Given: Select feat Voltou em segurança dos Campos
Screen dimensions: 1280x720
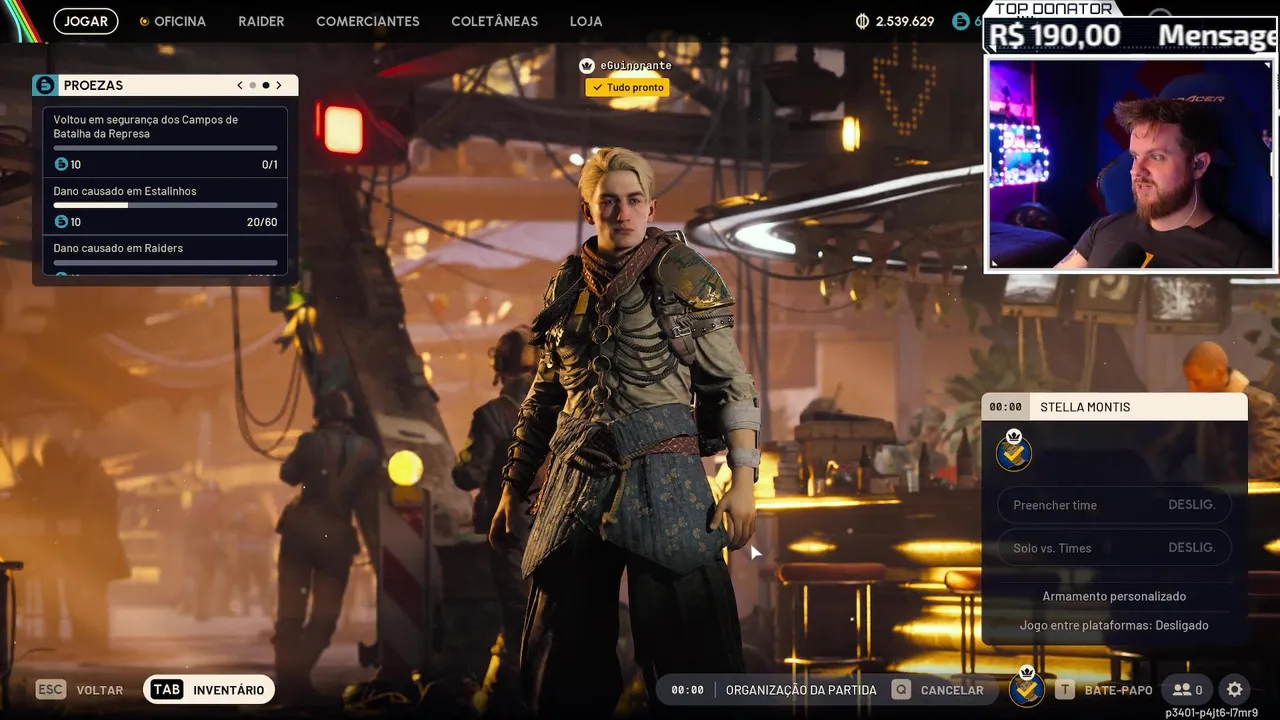Looking at the screenshot, I should 165,142.
